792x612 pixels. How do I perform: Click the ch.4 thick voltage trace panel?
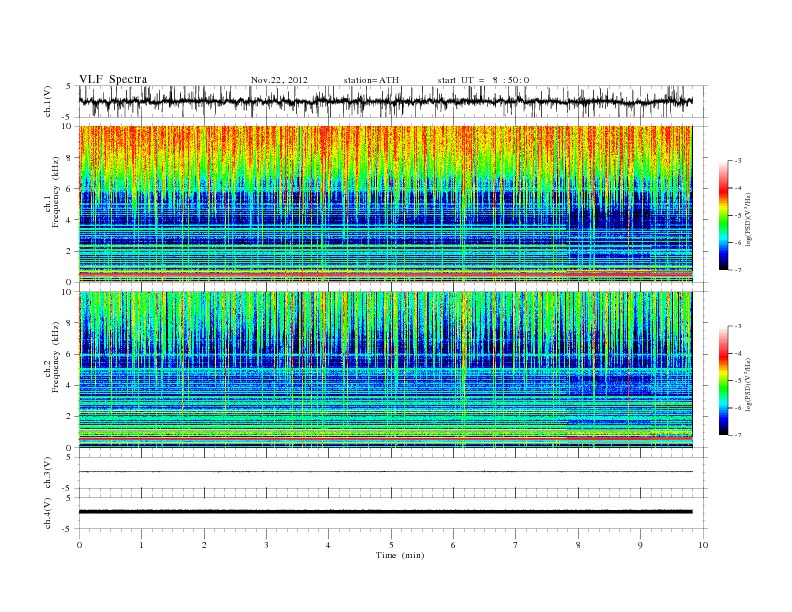[x=393, y=513]
